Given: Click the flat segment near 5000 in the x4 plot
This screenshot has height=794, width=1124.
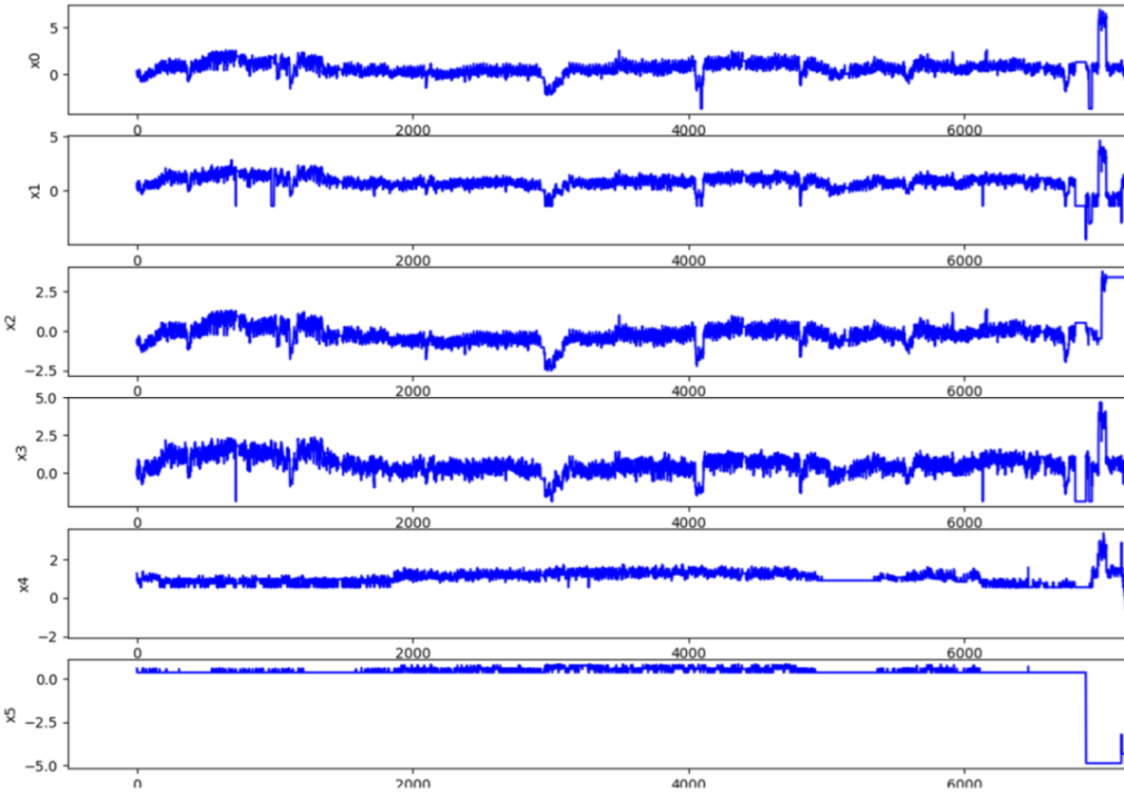Looking at the screenshot, I should click(x=846, y=580).
